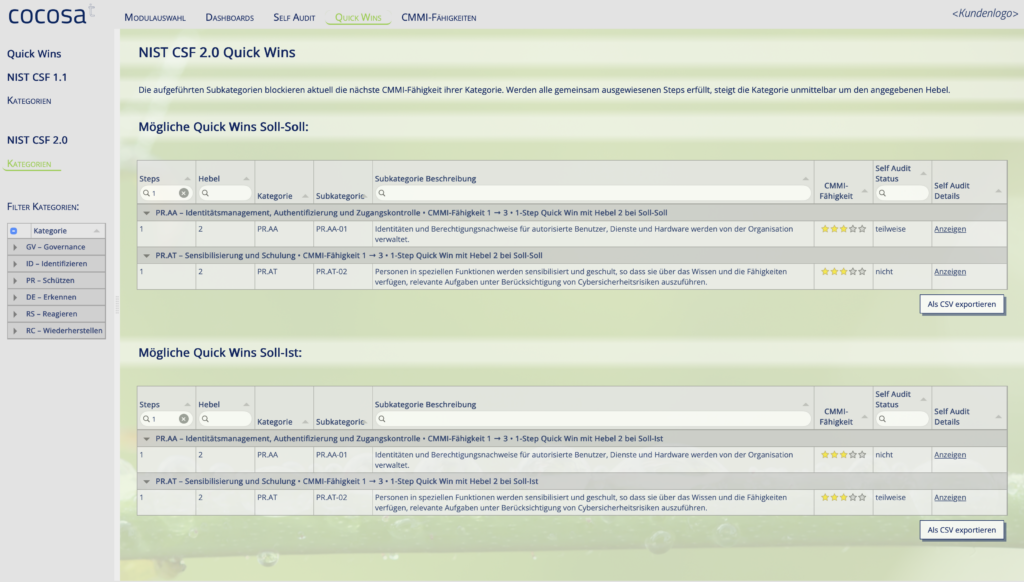Click Subkategorie Beschreibung search field in Soll-Soll table
The height and width of the screenshot is (582, 1024).
[592, 193]
